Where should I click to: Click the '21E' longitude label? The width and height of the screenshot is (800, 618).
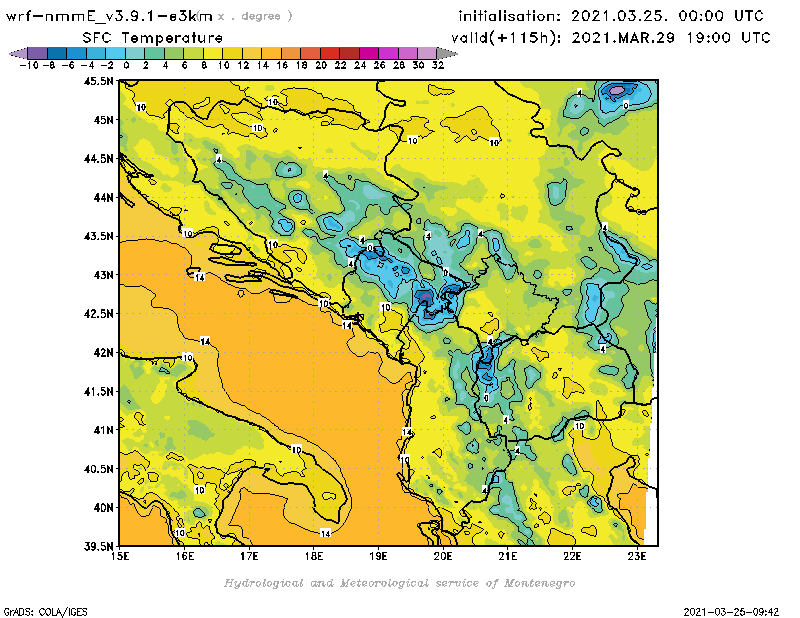pos(508,556)
